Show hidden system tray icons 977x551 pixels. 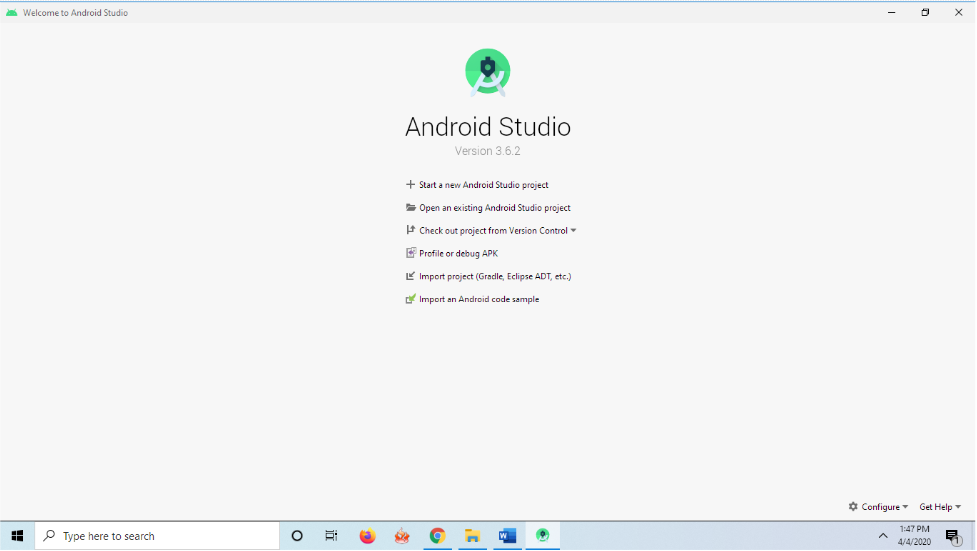(883, 536)
